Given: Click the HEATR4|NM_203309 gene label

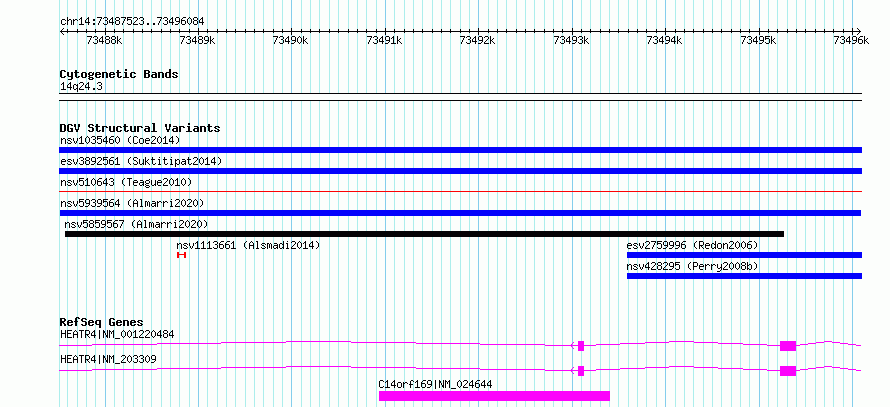Looking at the screenshot, I should (108, 359).
